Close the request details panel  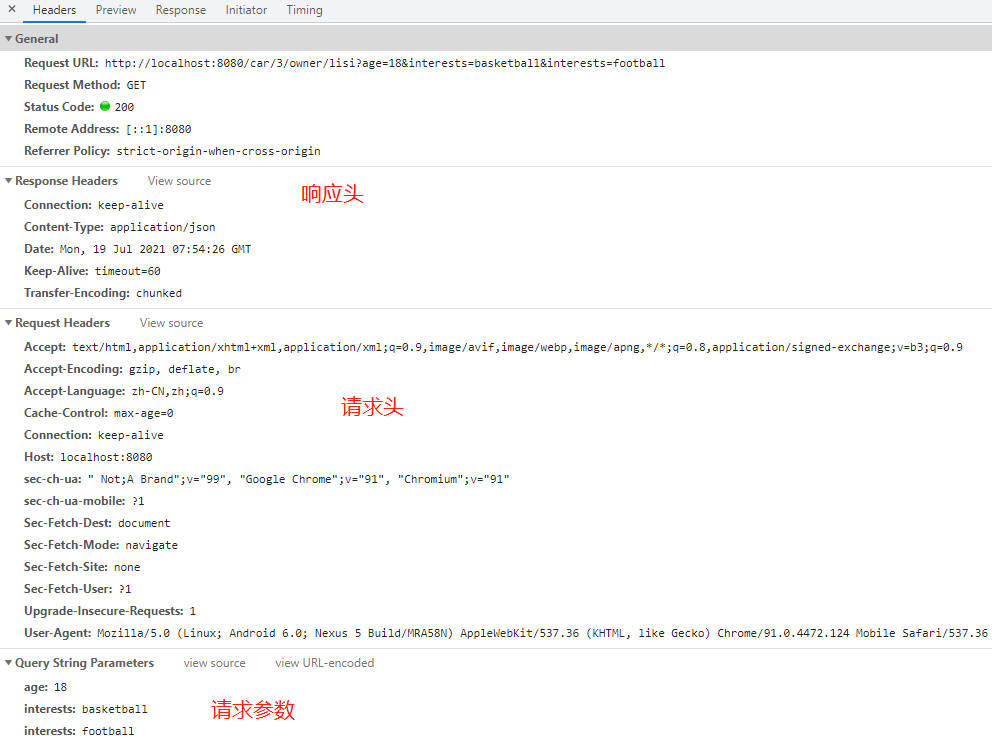[x=12, y=9]
